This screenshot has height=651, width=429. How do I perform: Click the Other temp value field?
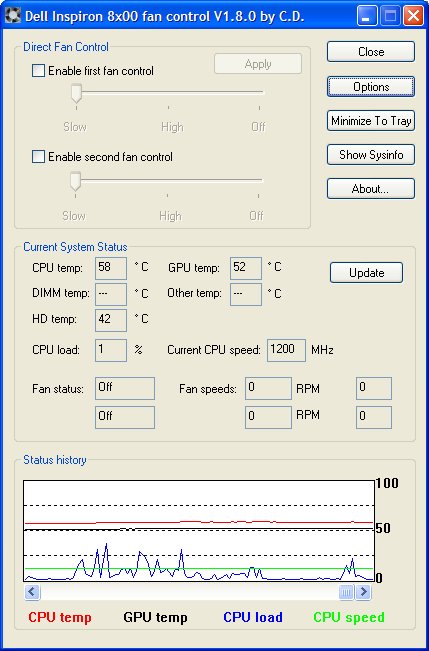(246, 294)
